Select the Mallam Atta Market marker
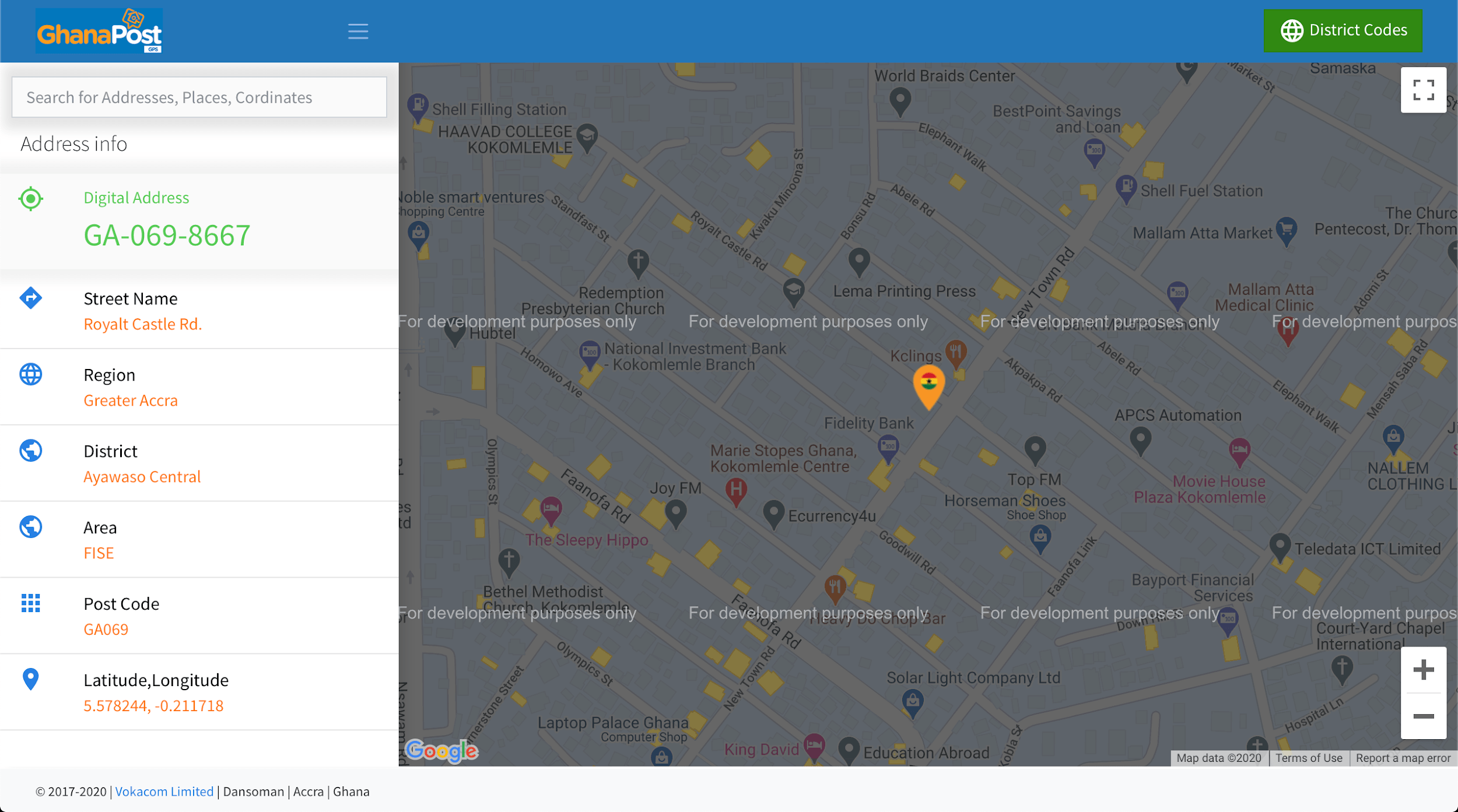Viewport: 1458px width, 812px height. click(1286, 231)
